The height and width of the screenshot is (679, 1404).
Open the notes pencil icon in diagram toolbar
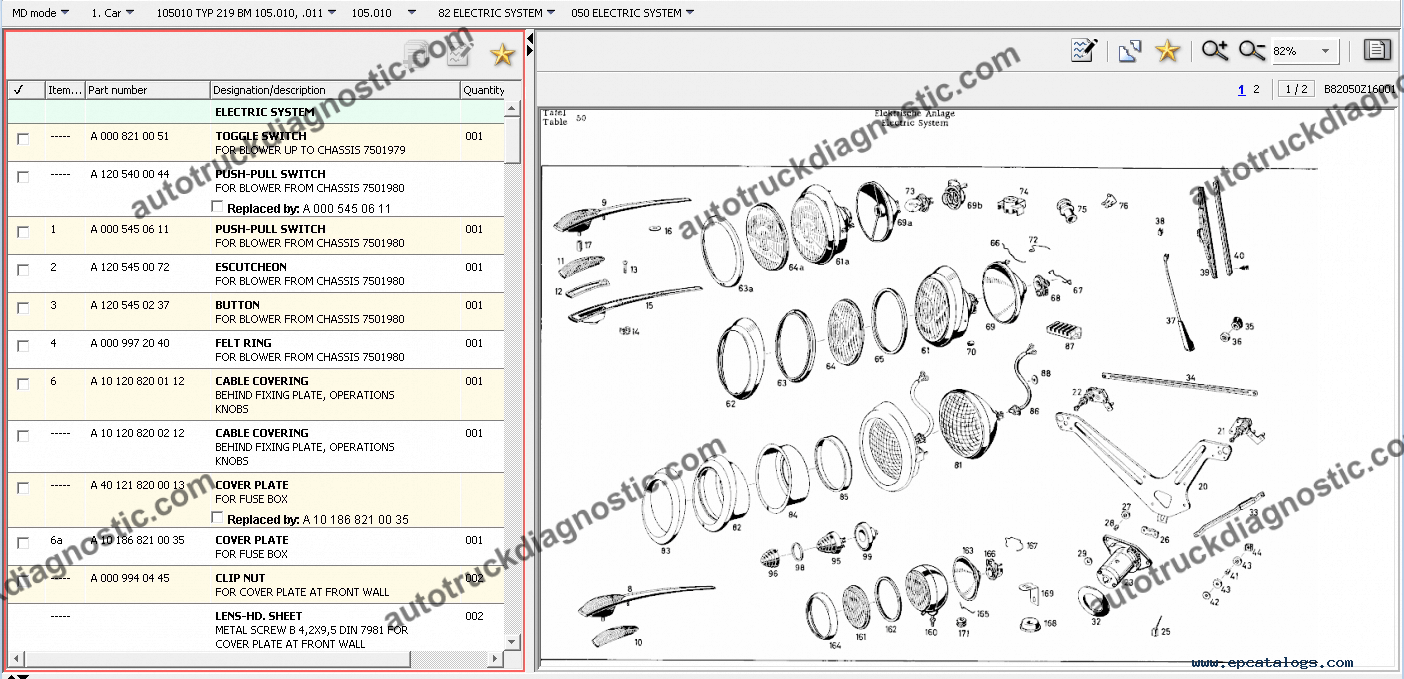pyautogui.click(x=1084, y=51)
